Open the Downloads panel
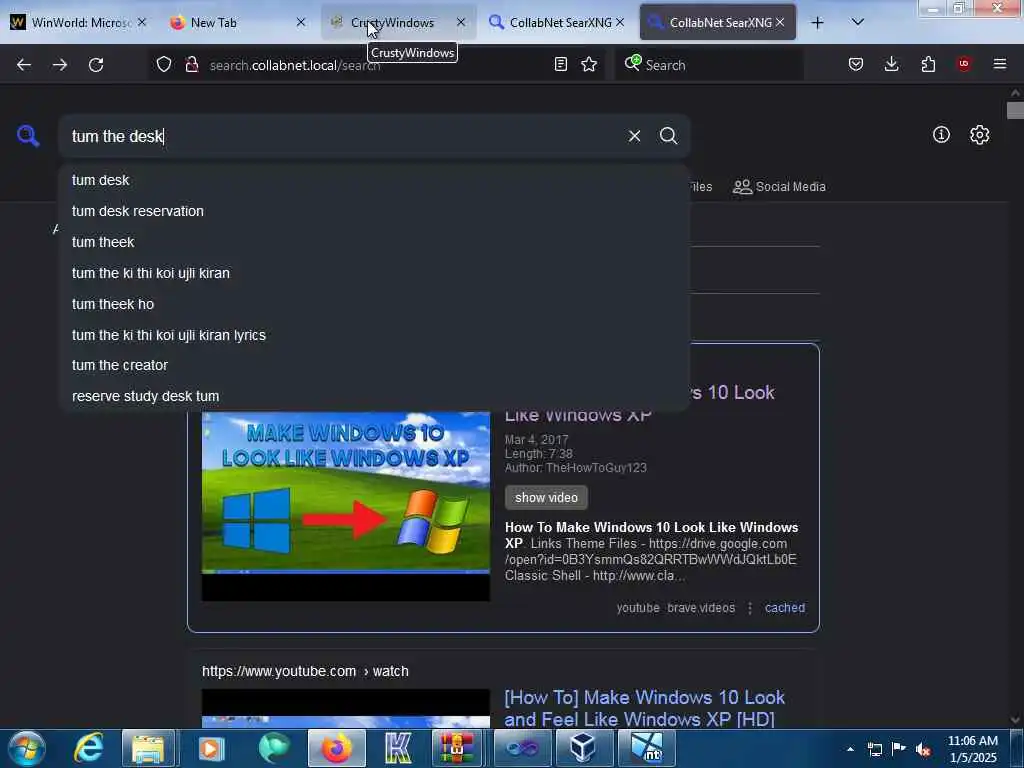1024x768 pixels. (891, 64)
